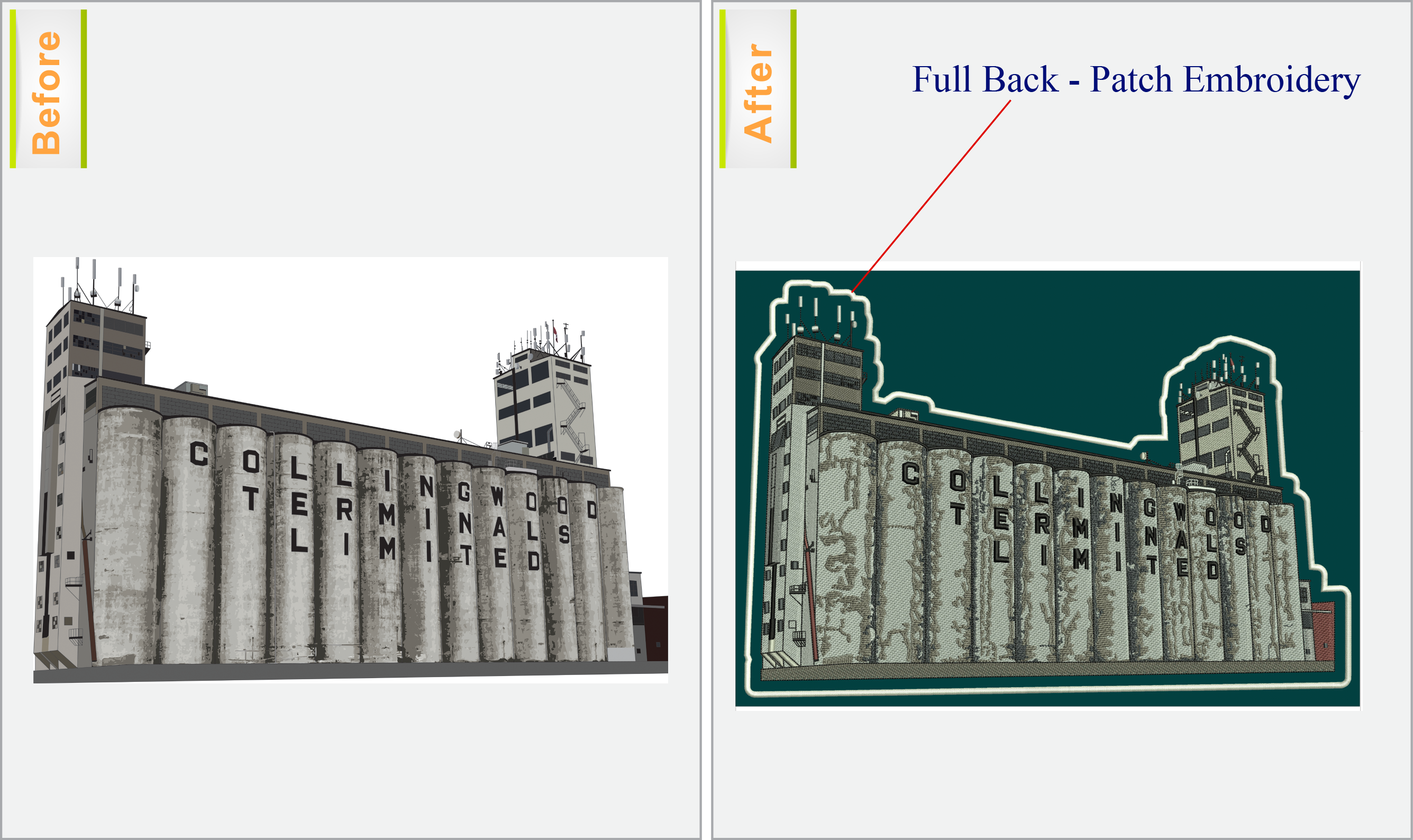Click the 'Full Back - Patch Embroidery' heading
The image size is (1413, 840).
click(x=1136, y=79)
